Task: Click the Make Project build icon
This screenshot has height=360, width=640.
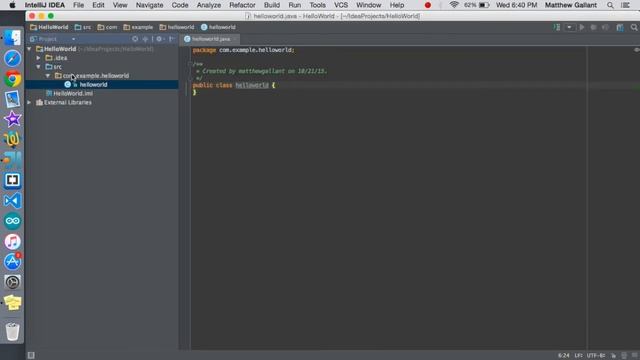Action: click(x=557, y=27)
